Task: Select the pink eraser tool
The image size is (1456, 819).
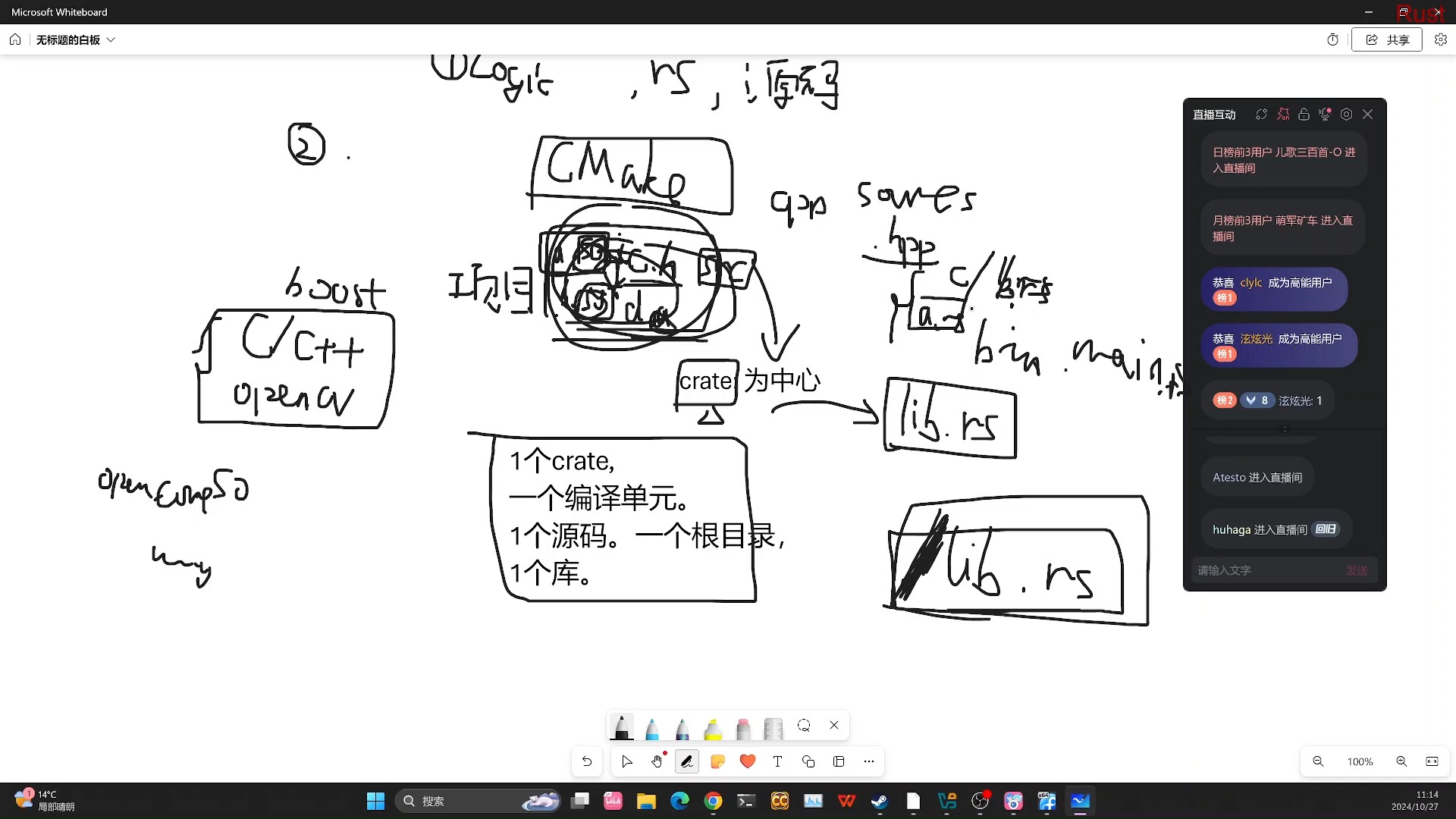Action: (x=743, y=728)
